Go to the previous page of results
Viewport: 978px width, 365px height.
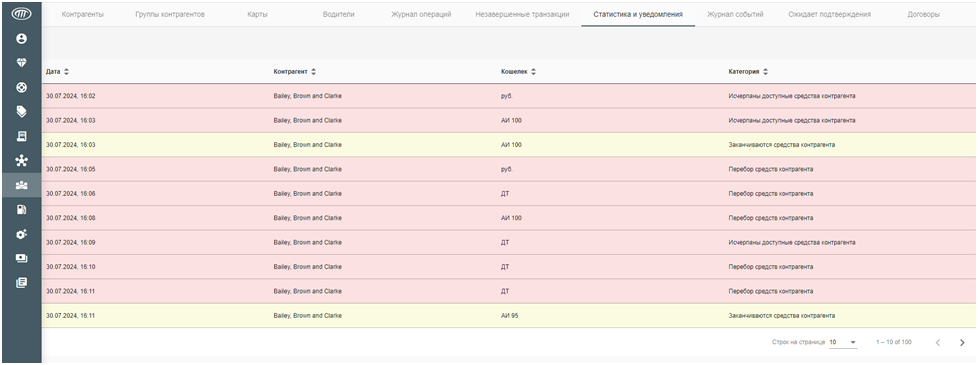click(937, 342)
